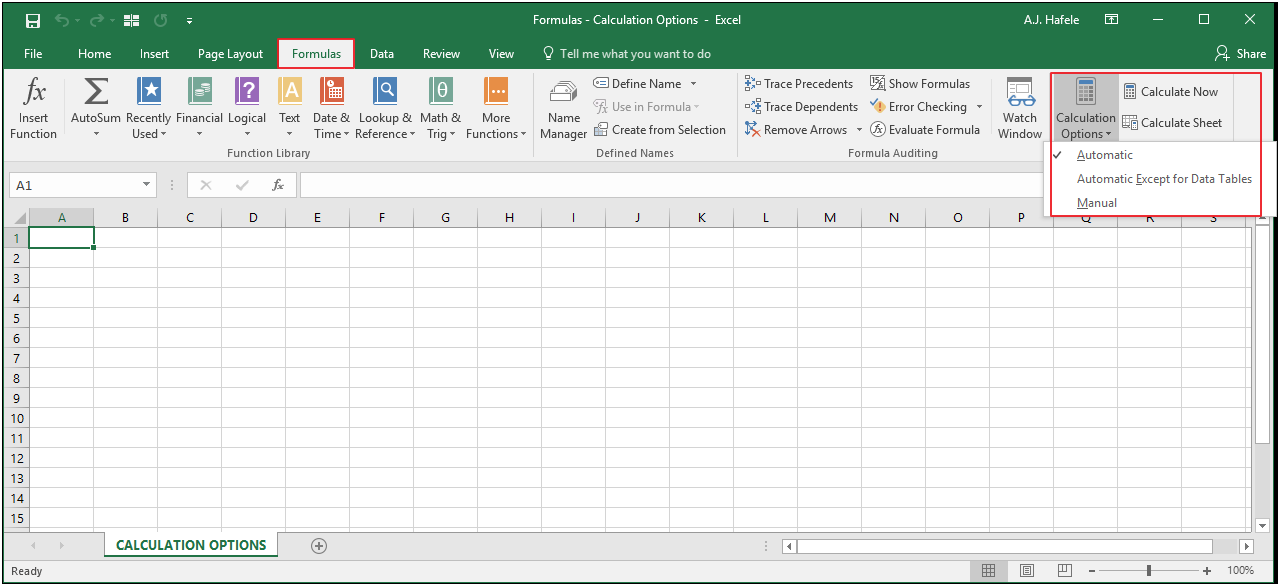The height and width of the screenshot is (586, 1282).
Task: Click the 100% zoom level
Action: click(x=1240, y=571)
